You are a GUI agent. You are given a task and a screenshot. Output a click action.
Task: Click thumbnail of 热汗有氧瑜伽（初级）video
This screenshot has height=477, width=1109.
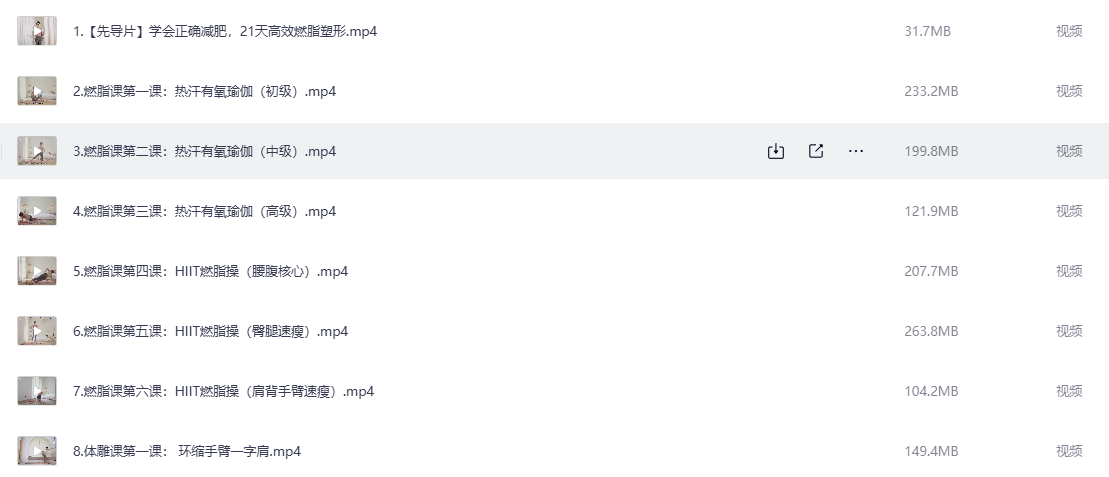tap(37, 91)
